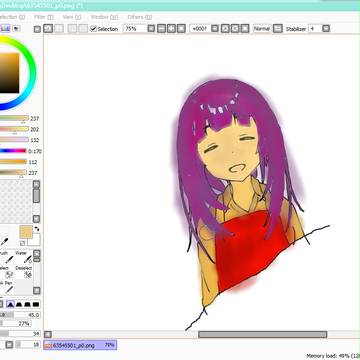Open the Others menu

tap(140, 17)
